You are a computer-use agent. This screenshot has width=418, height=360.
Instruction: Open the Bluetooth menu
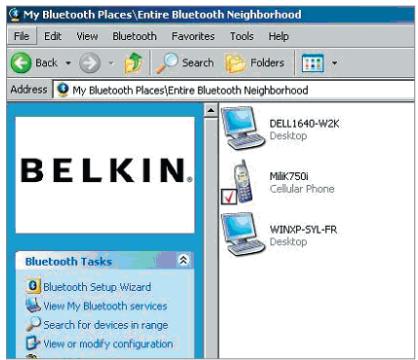point(135,36)
